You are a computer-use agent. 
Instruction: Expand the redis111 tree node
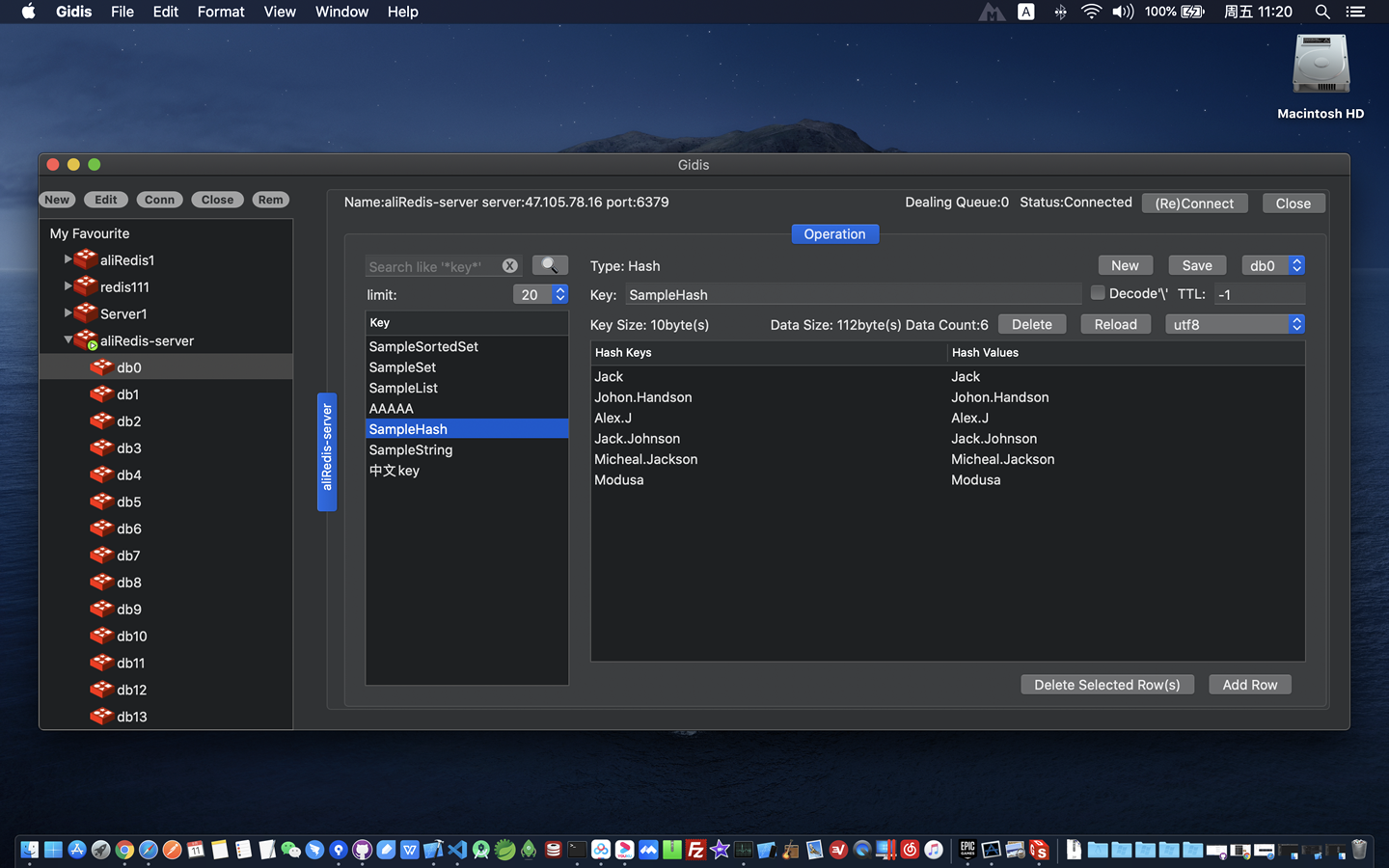[68, 286]
